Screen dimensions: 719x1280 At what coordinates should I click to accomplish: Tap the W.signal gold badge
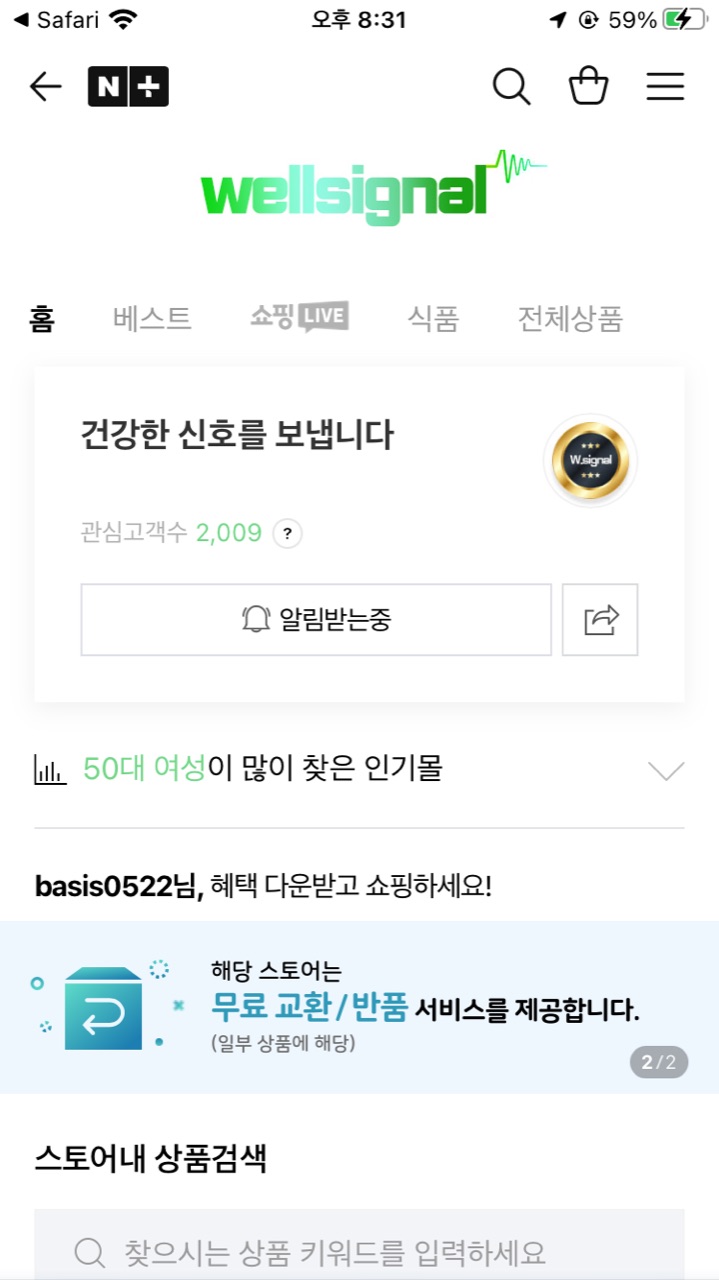click(590, 461)
